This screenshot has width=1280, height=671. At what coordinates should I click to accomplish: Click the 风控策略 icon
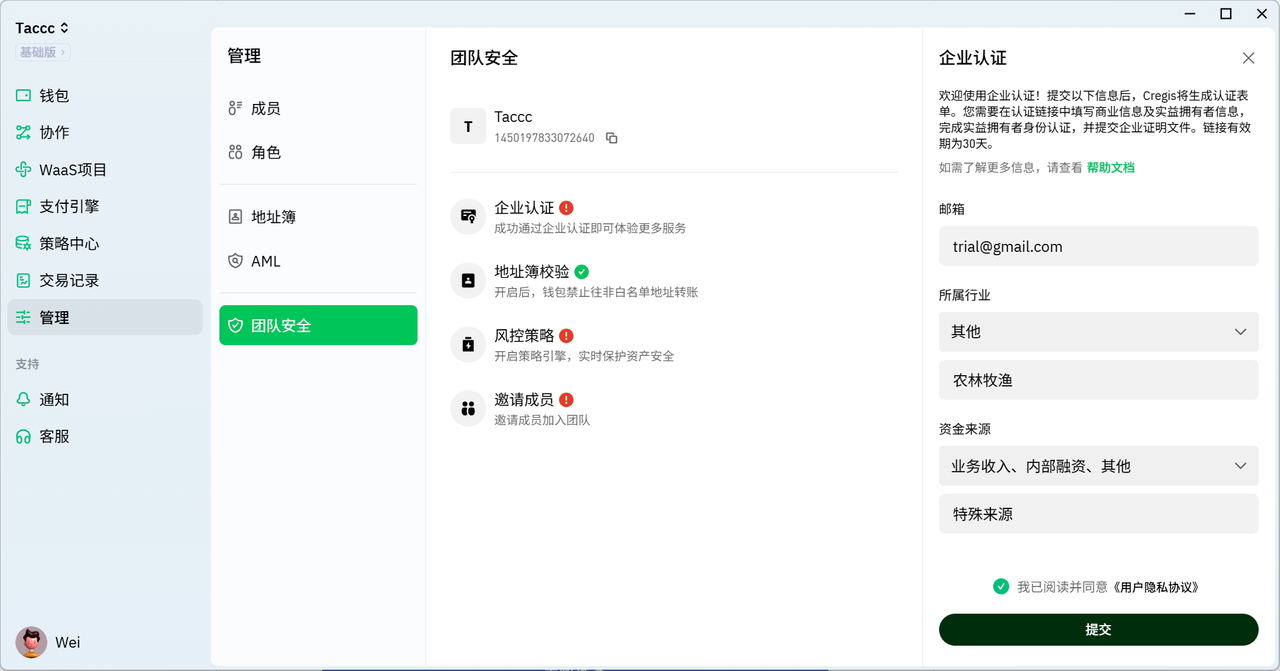point(468,344)
